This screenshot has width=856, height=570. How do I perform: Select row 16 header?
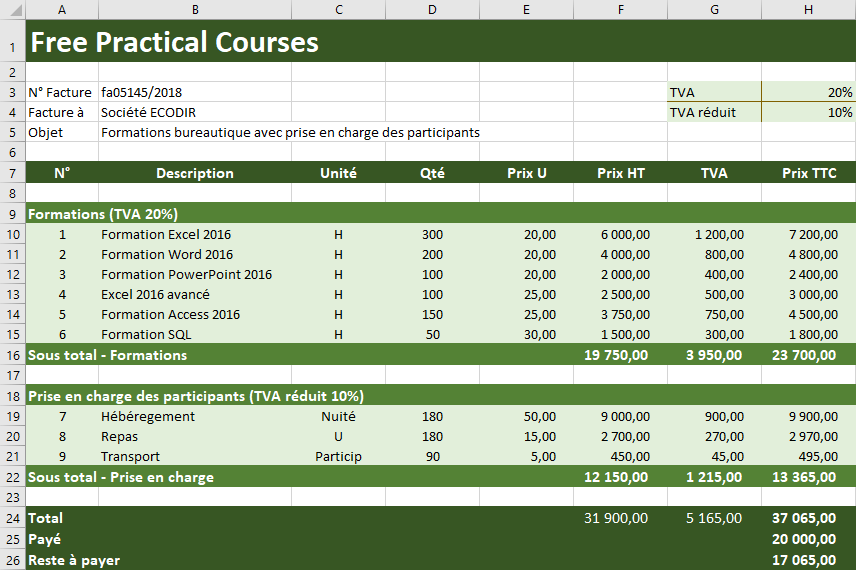click(x=12, y=355)
